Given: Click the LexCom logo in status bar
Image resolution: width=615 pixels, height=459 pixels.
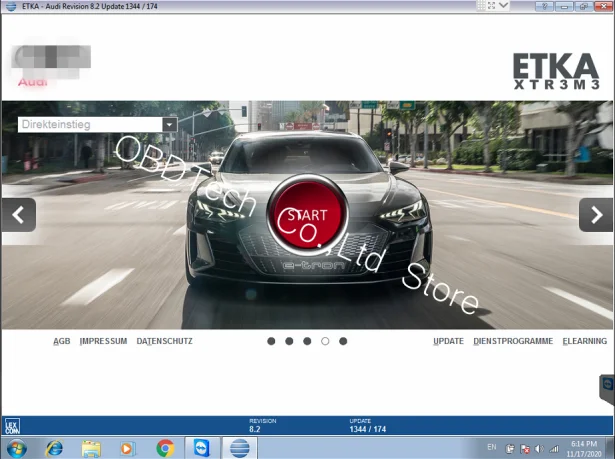Looking at the screenshot, I should point(12,426).
